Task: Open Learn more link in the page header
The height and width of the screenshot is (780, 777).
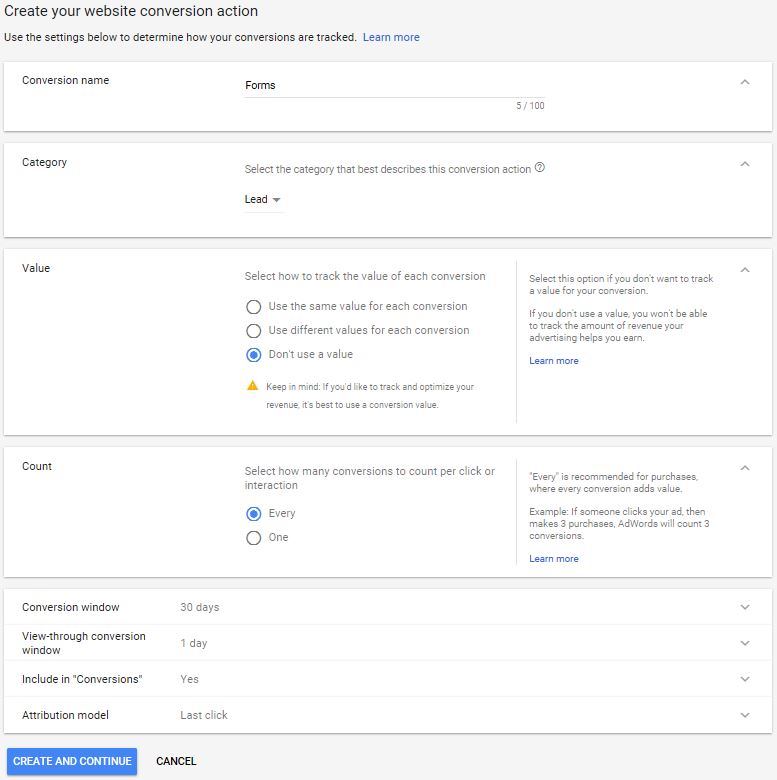Action: click(x=391, y=37)
